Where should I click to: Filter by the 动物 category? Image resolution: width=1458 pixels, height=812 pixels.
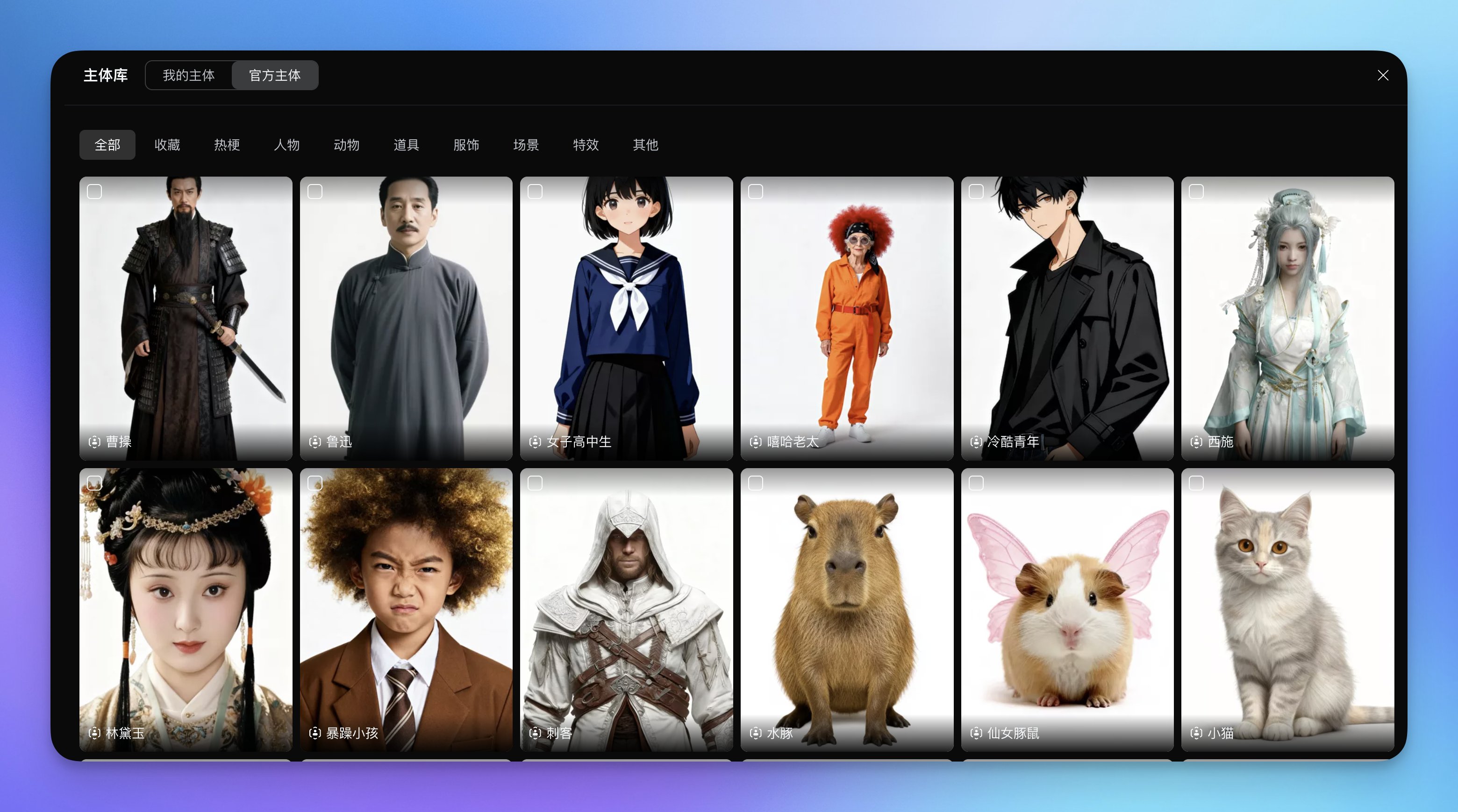click(x=346, y=145)
